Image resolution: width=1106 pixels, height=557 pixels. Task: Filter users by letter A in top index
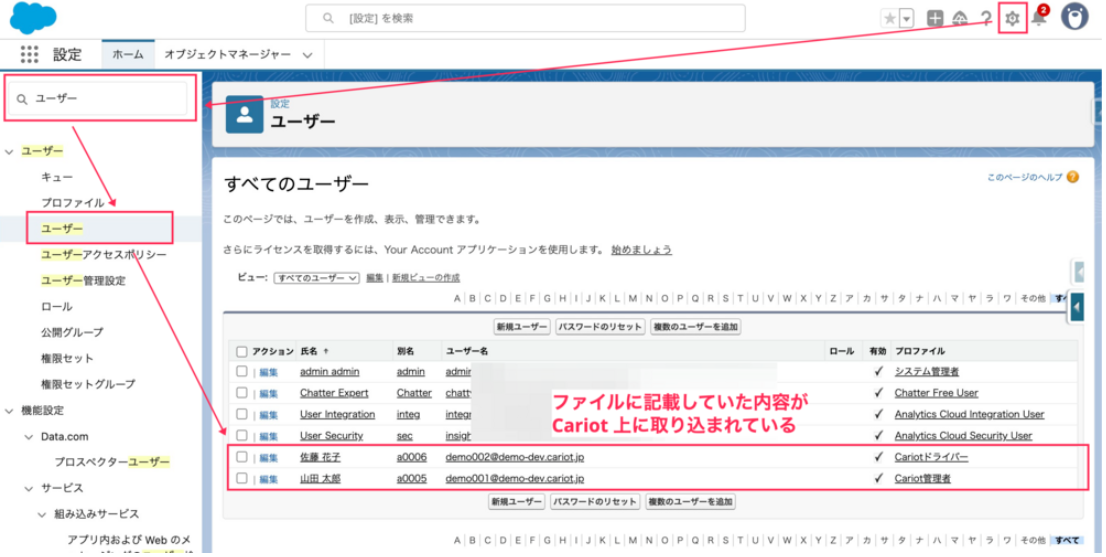[457, 298]
